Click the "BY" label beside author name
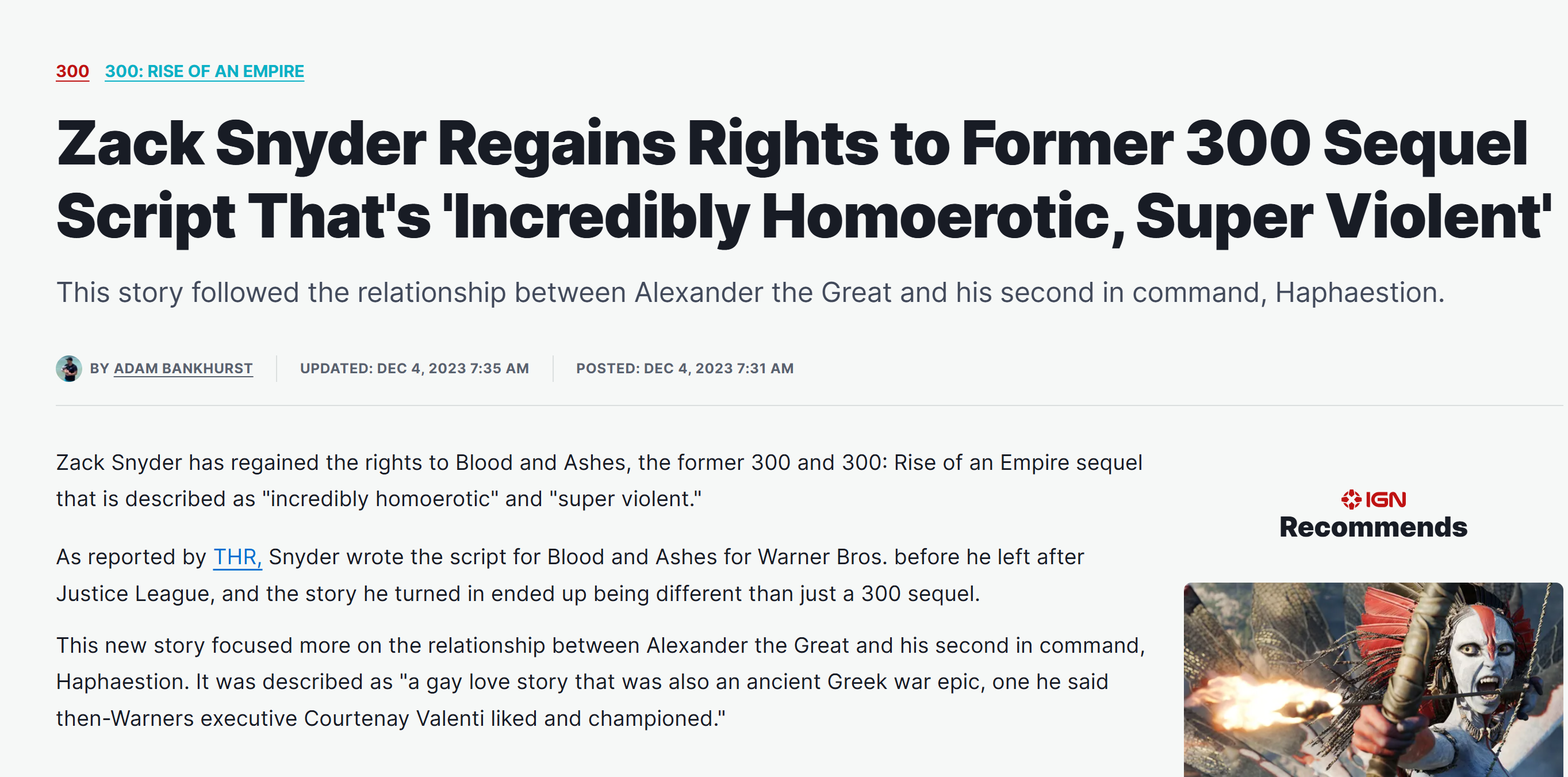1568x777 pixels. (x=99, y=369)
